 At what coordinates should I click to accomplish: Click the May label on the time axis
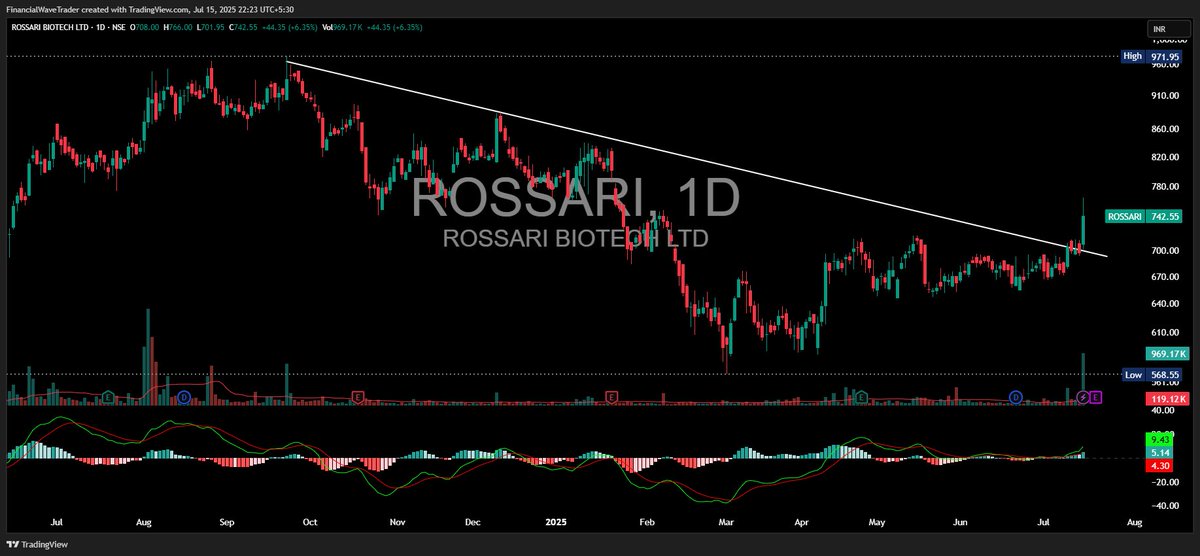point(877,522)
